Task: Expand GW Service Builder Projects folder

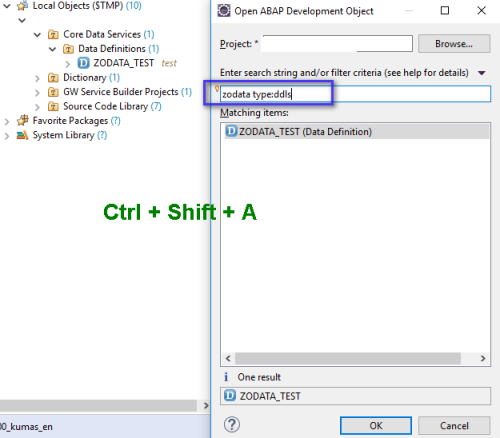Action: (x=37, y=93)
